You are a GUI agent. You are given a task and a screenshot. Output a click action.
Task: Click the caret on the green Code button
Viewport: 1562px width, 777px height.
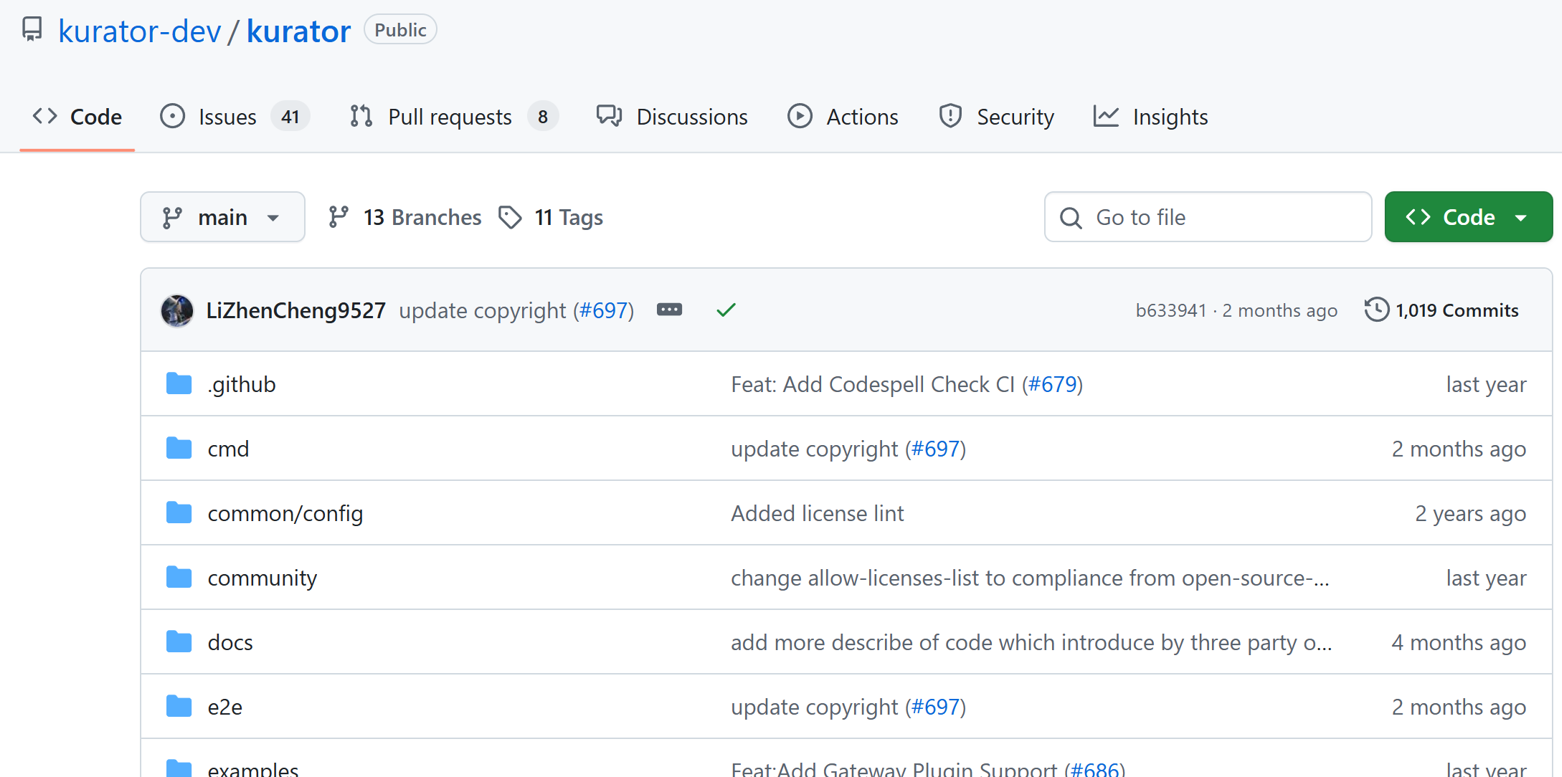pyautogui.click(x=1521, y=218)
